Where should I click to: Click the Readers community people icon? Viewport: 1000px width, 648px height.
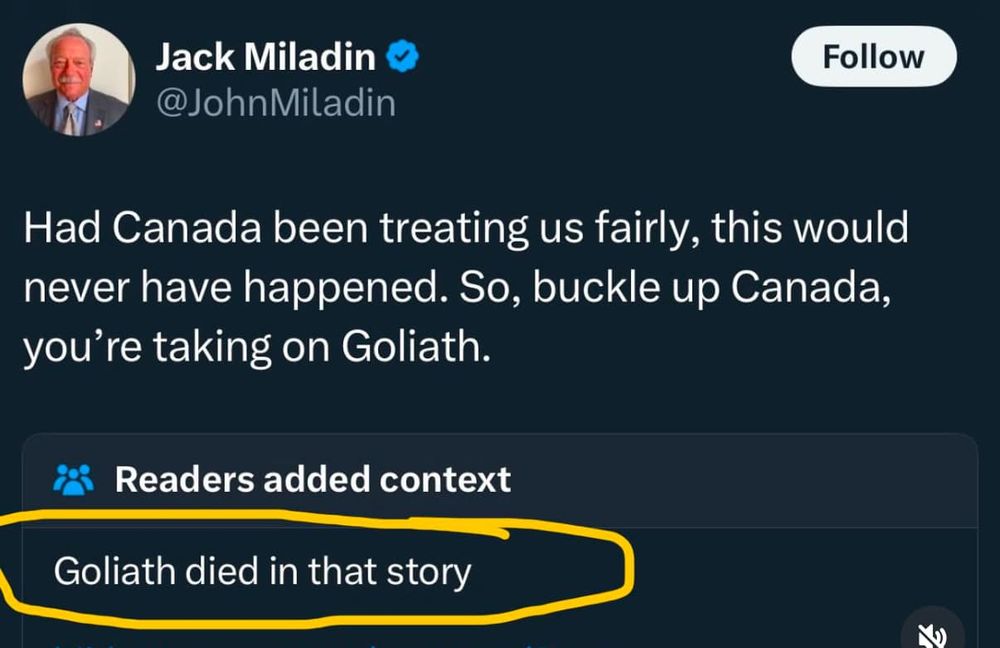point(72,481)
